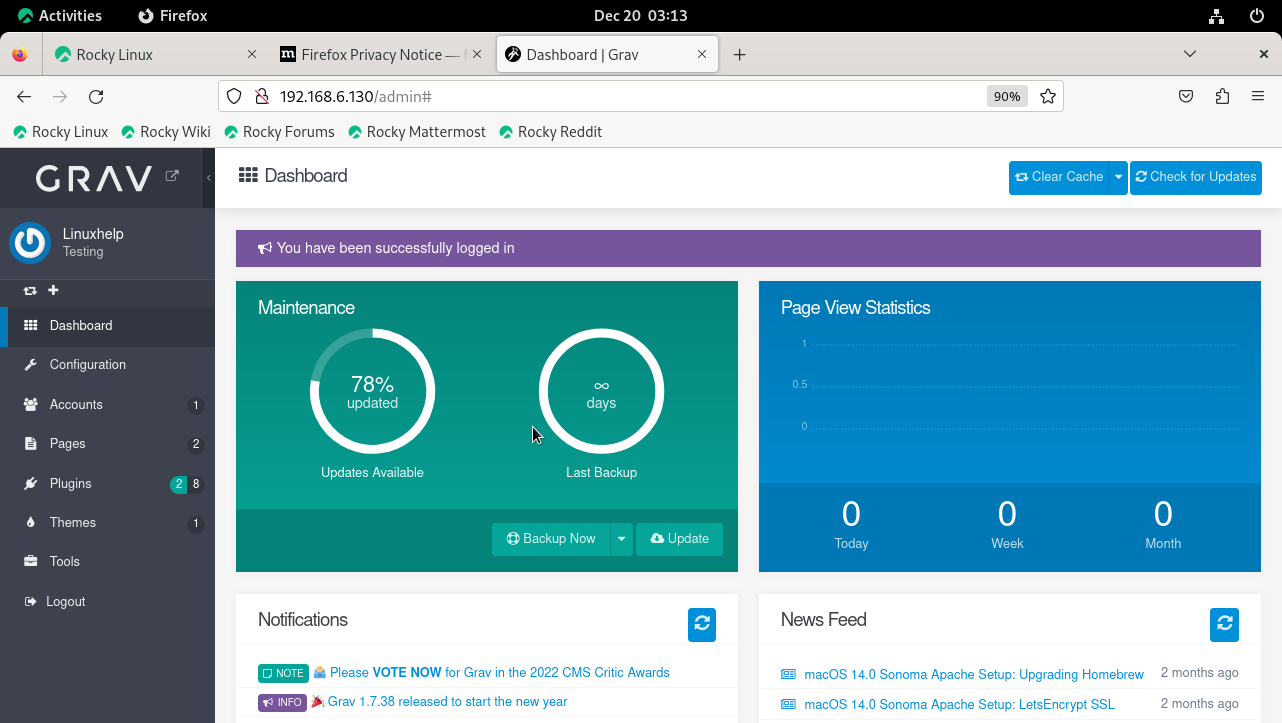Click the 90% zoom level indicator
The height and width of the screenshot is (723, 1282).
1007,96
